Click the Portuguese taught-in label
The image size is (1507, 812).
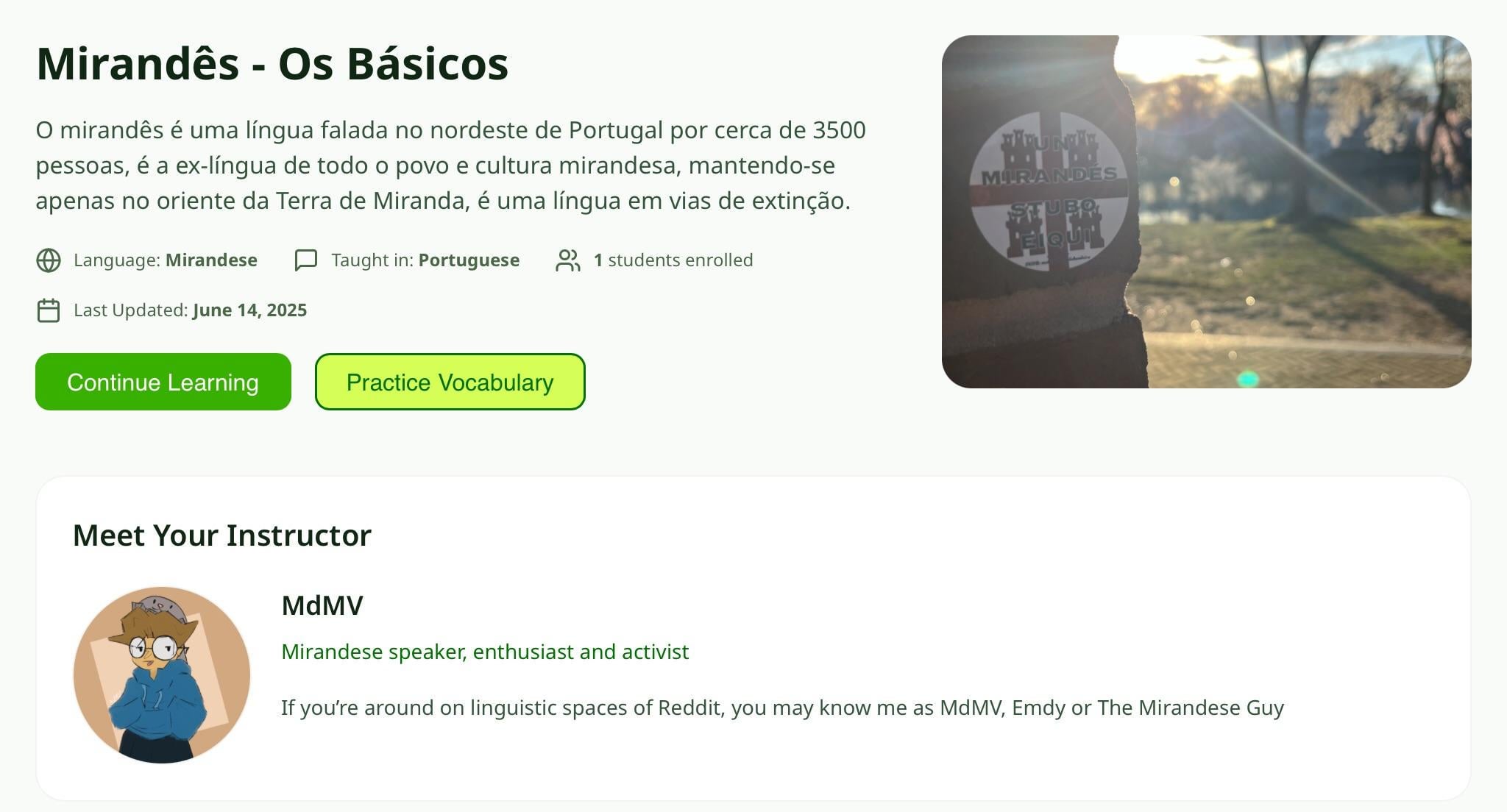[x=469, y=260]
